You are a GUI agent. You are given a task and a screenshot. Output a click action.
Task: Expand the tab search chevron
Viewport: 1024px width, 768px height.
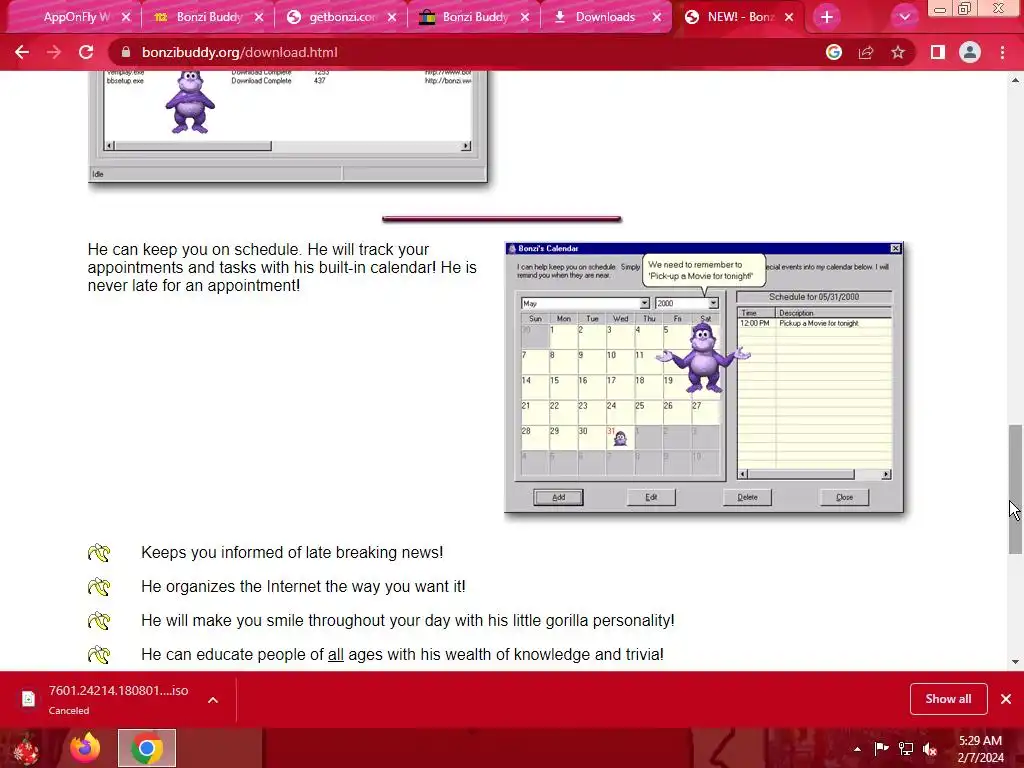coord(904,17)
